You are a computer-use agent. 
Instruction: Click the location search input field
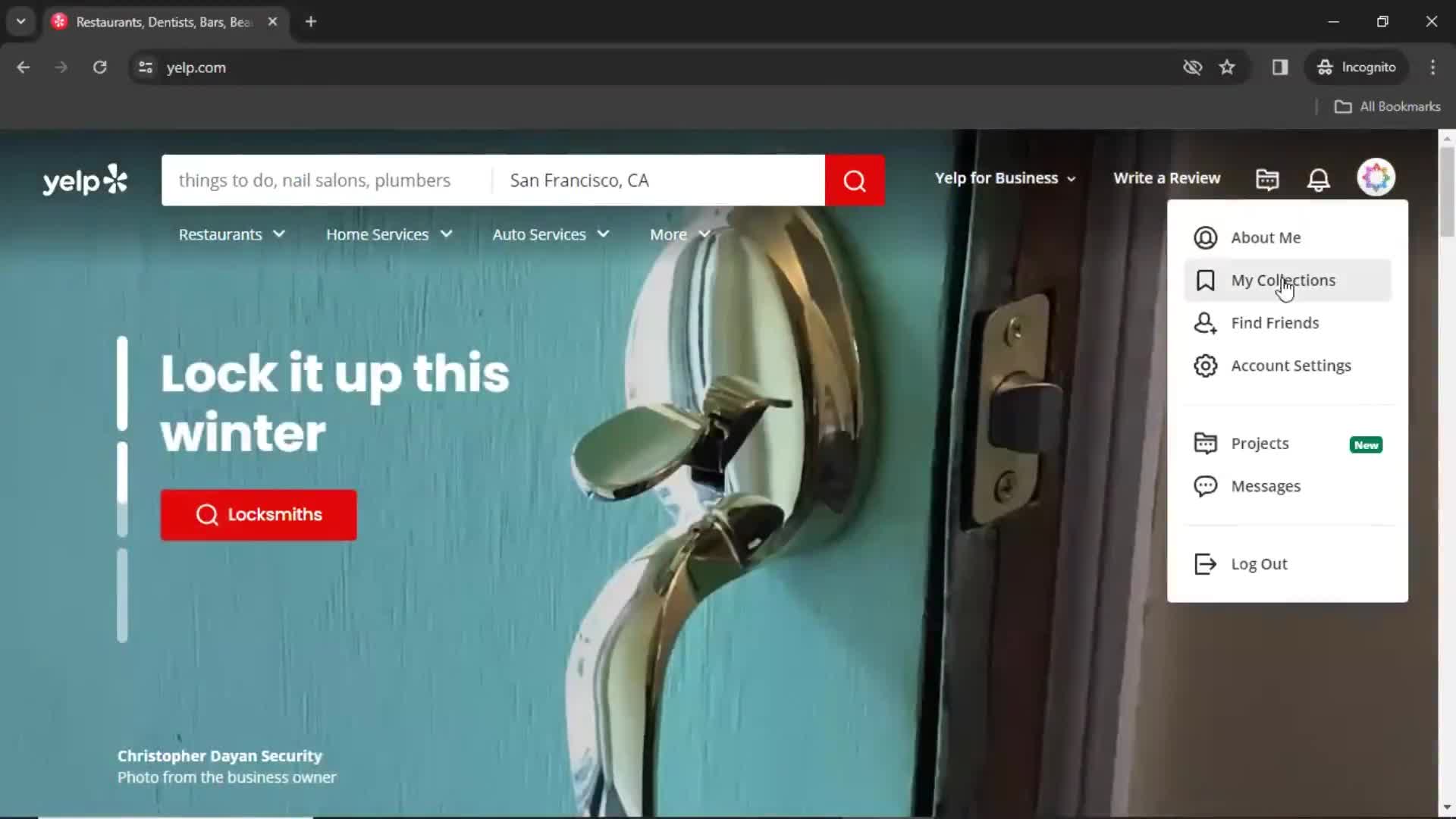coord(661,180)
